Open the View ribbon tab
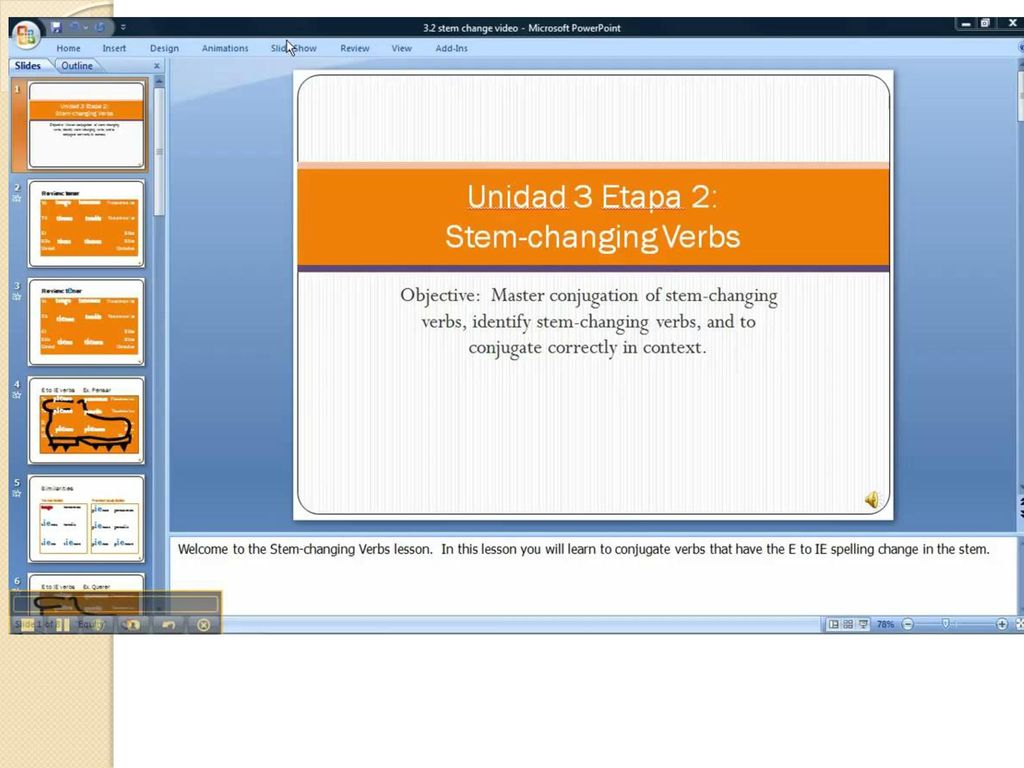Screen dimensions: 1024x768 pos(402,48)
